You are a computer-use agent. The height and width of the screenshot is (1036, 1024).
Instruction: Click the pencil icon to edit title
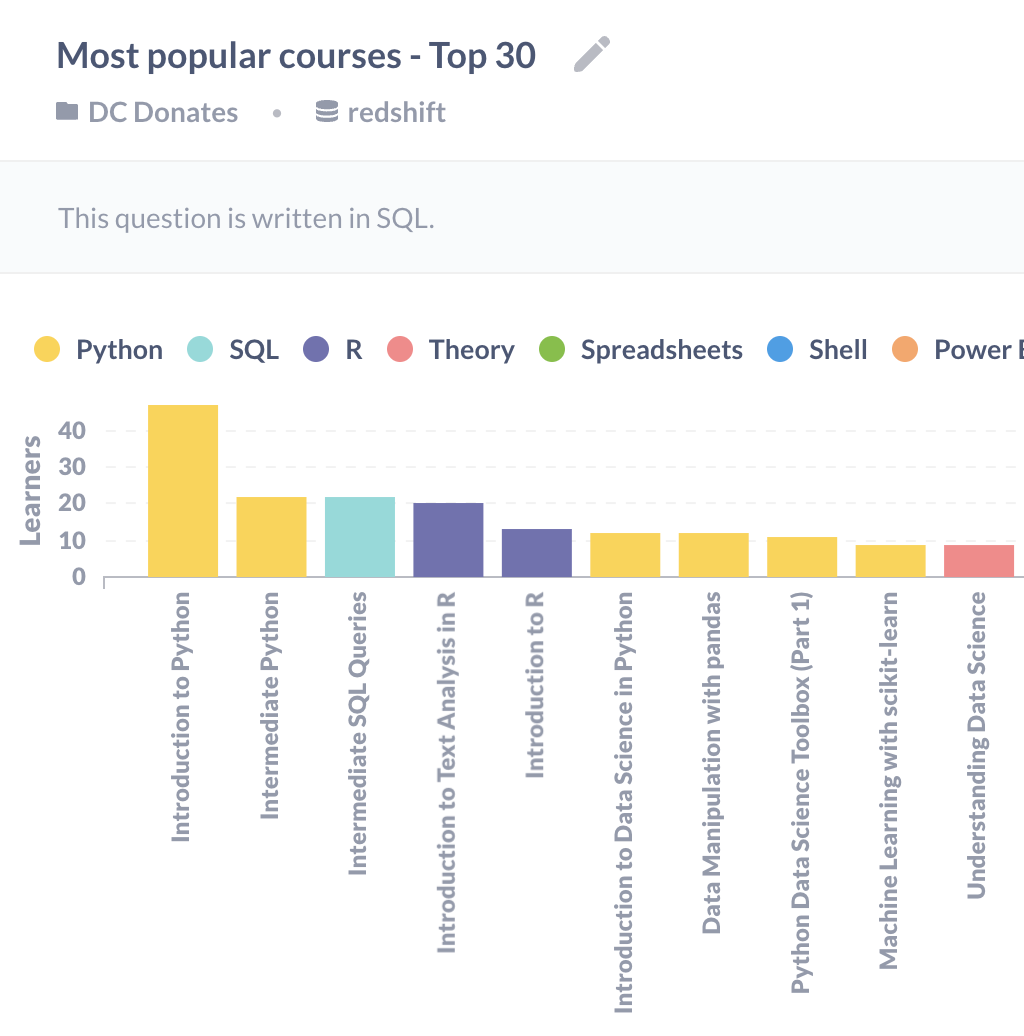pos(592,53)
